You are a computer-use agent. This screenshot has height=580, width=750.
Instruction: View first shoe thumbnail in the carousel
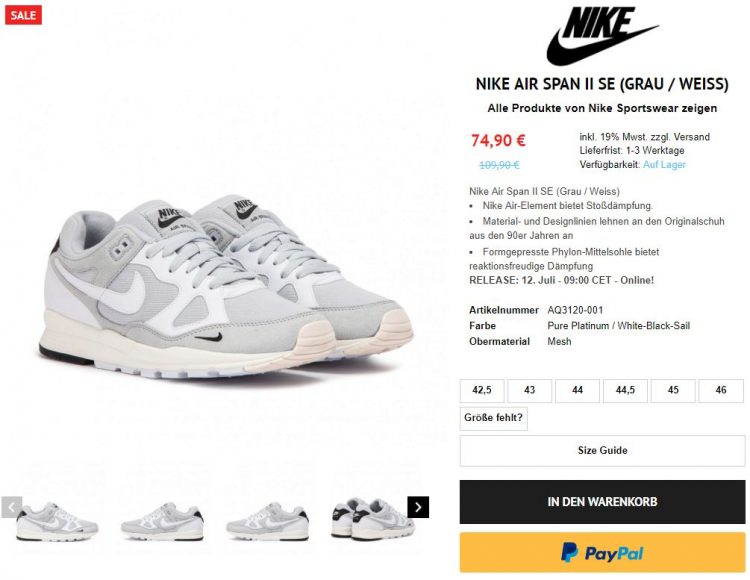click(57, 522)
